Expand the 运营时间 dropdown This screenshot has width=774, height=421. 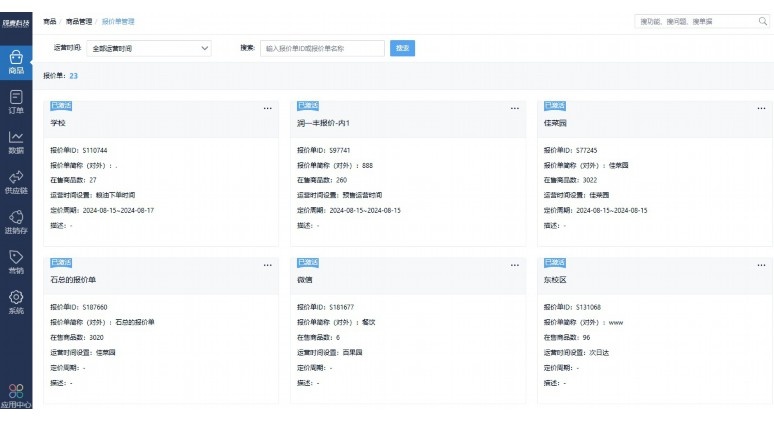coord(149,48)
